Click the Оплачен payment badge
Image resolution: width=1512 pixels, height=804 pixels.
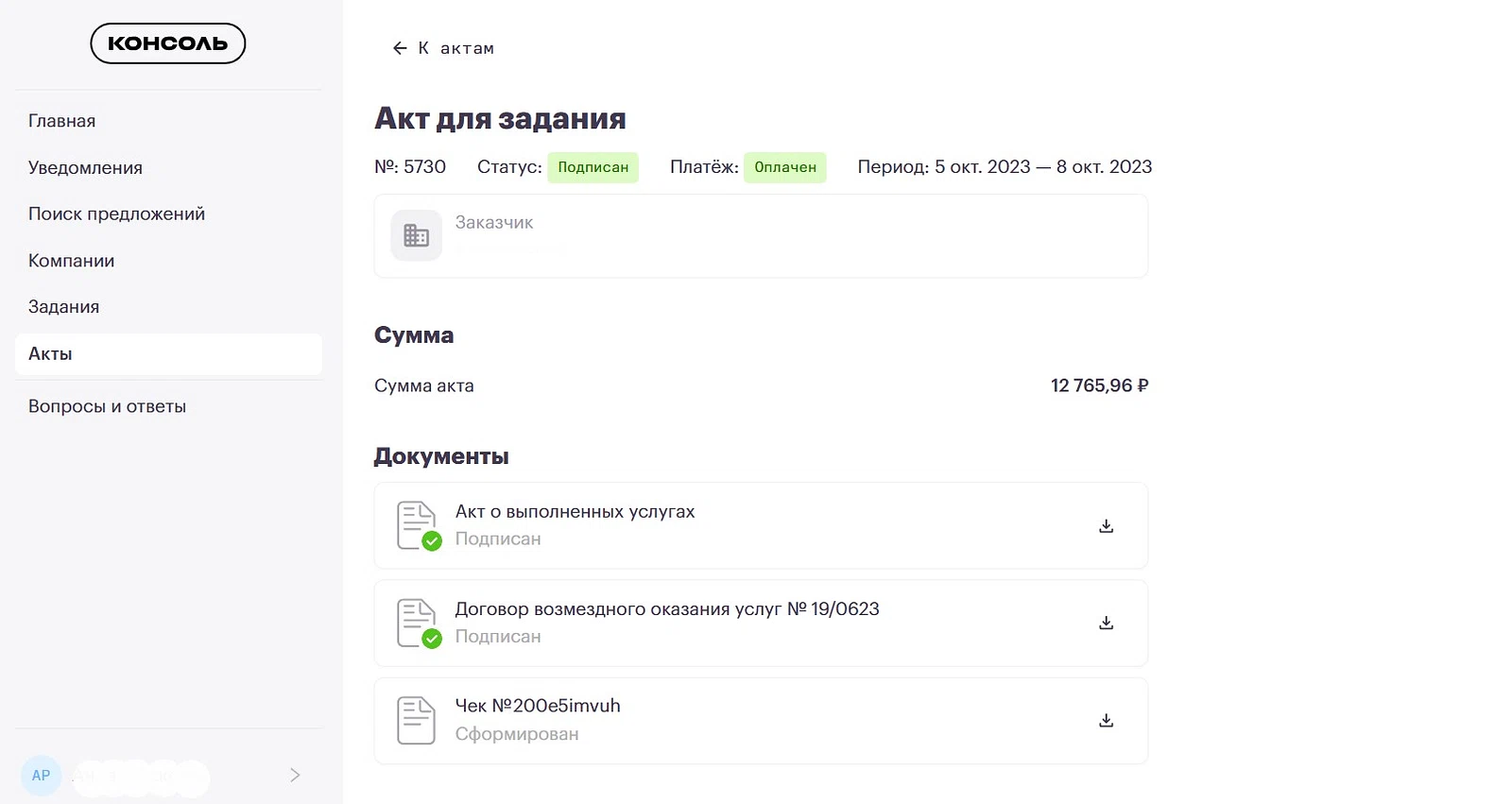[785, 167]
